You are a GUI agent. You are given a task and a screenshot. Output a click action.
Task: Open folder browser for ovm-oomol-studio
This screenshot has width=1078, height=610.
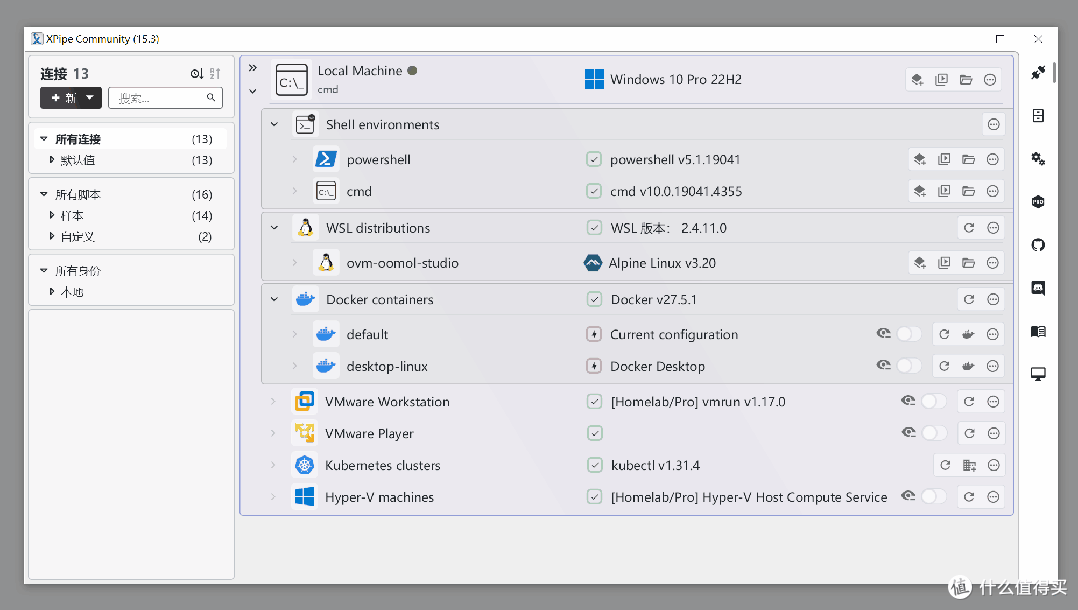pos(969,263)
